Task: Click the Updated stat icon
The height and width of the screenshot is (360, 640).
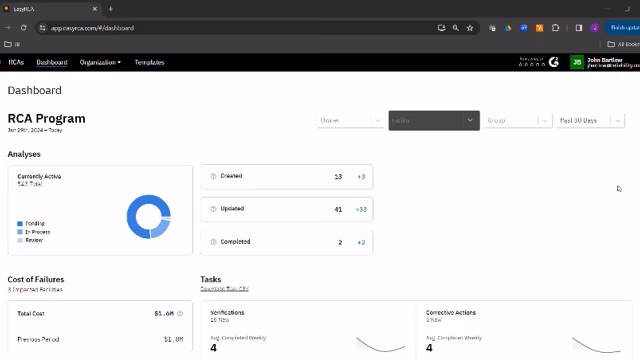Action: click(213, 209)
